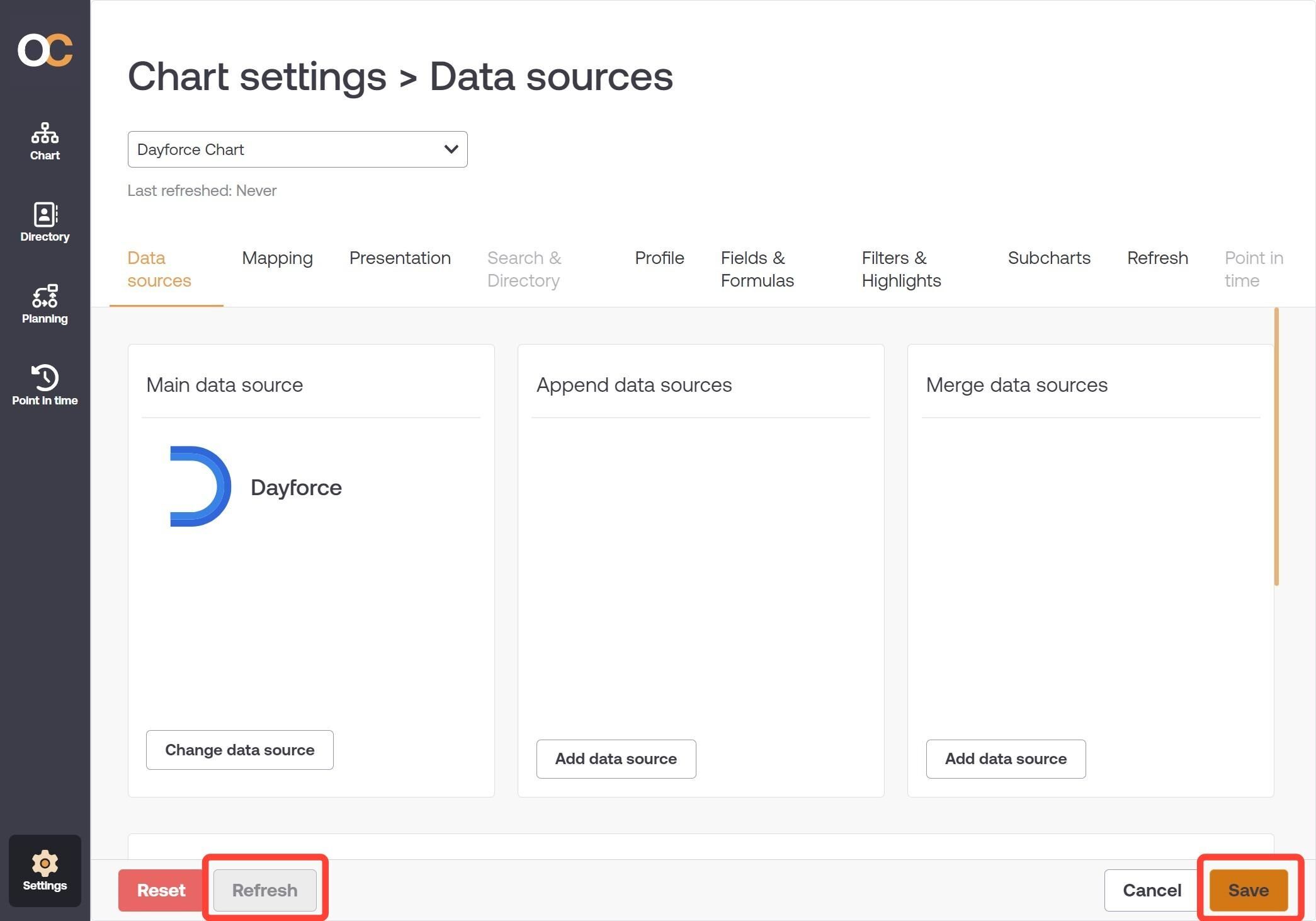Click the vertical orange scrollbar
Viewport: 1316px width, 921px height.
(1276, 447)
